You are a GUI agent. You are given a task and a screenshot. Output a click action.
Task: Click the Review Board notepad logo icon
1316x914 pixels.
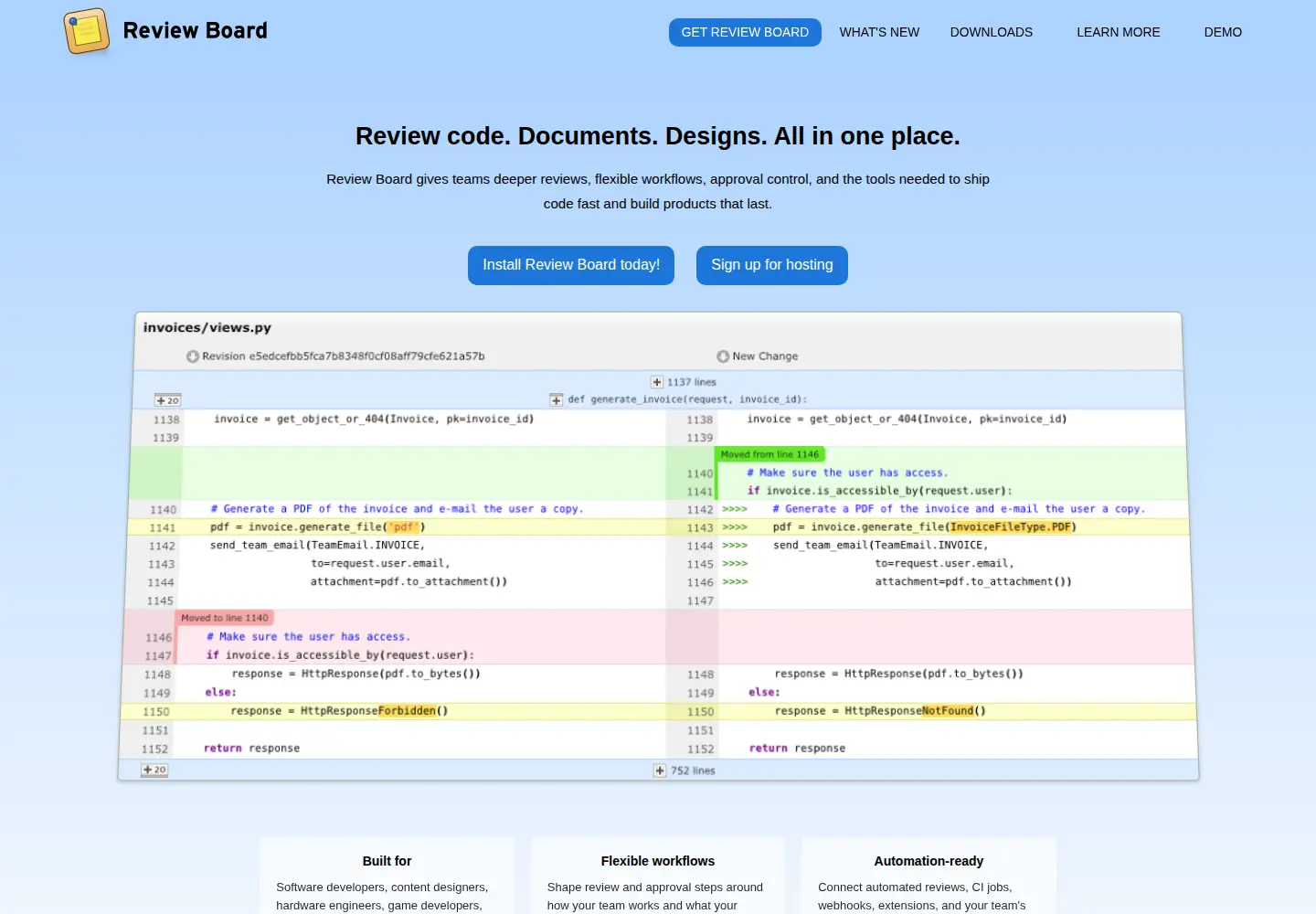(87, 31)
